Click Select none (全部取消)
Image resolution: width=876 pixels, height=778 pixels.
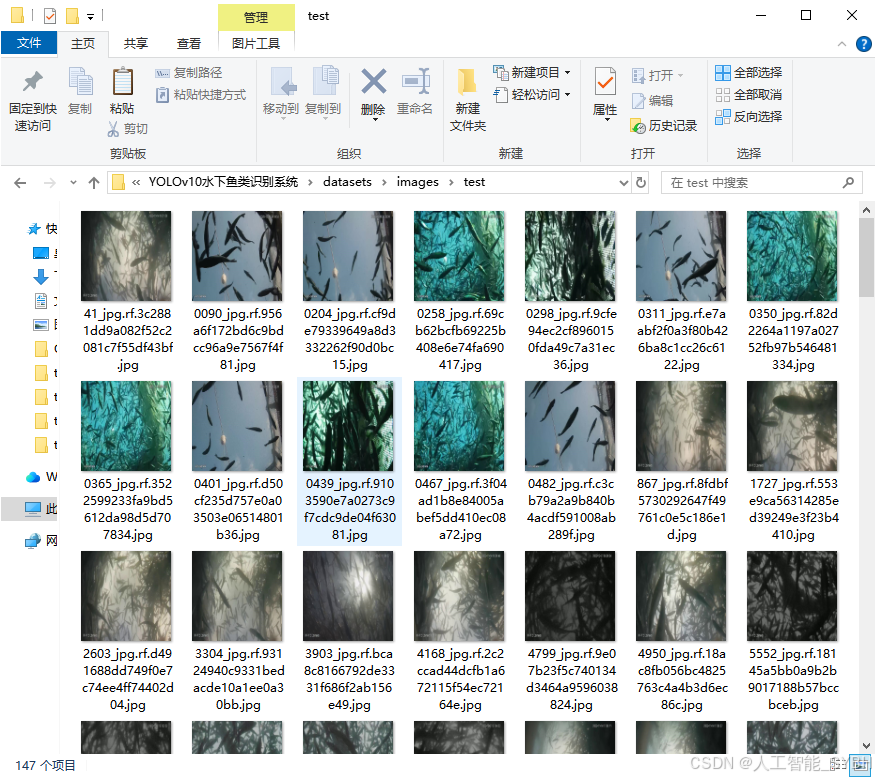click(x=749, y=95)
